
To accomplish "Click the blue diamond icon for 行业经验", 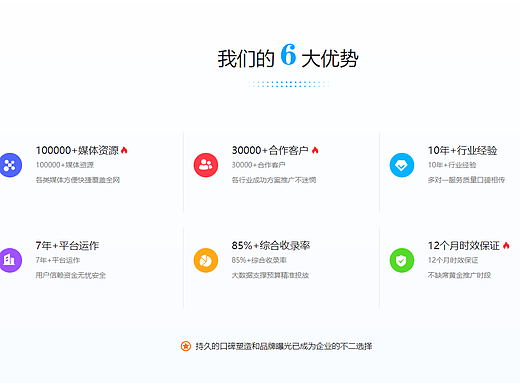I will tap(402, 165).
